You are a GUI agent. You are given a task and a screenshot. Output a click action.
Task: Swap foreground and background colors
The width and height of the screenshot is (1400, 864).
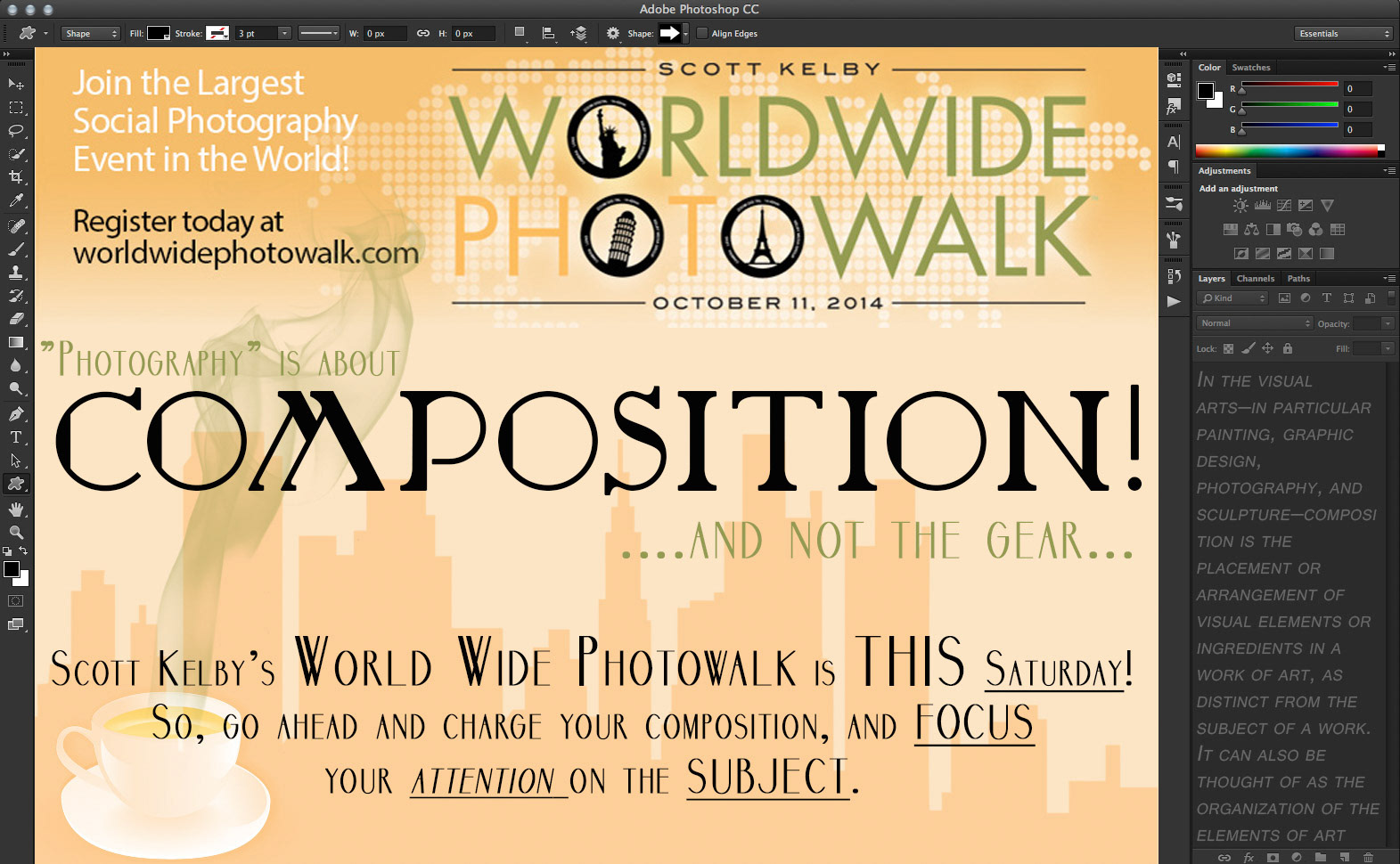24,551
